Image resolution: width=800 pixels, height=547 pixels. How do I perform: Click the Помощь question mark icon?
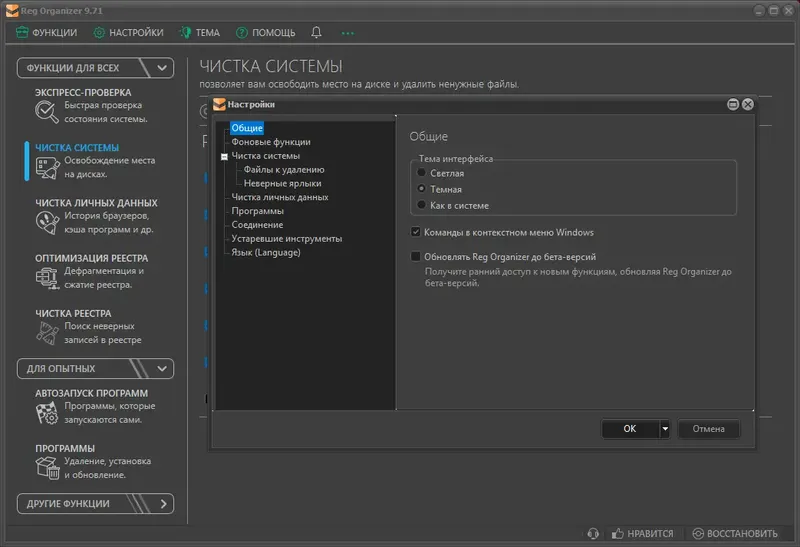click(x=242, y=33)
